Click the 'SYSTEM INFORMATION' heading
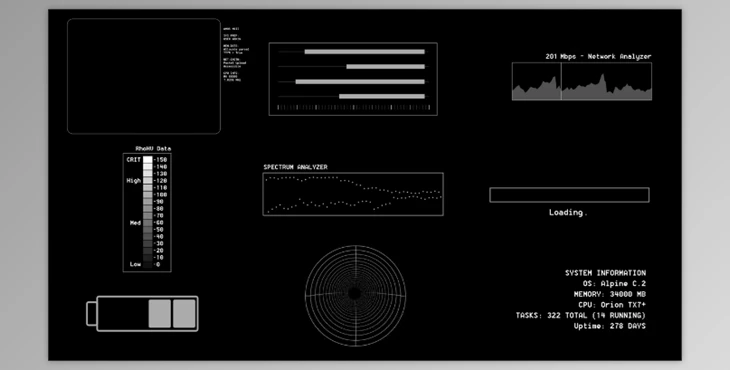Viewport: 730px width, 370px height. click(x=605, y=273)
